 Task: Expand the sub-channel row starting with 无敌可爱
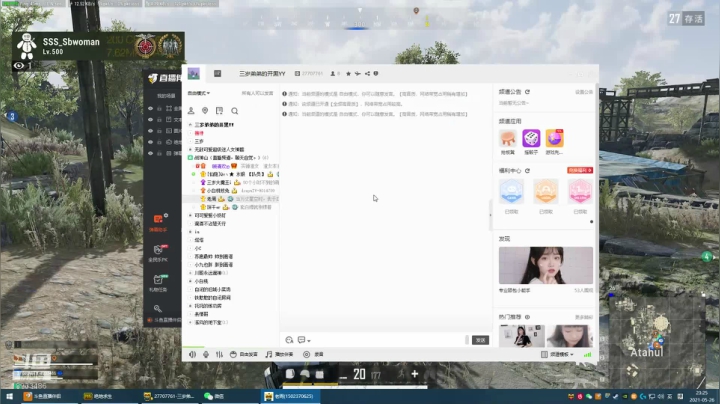click(x=191, y=150)
